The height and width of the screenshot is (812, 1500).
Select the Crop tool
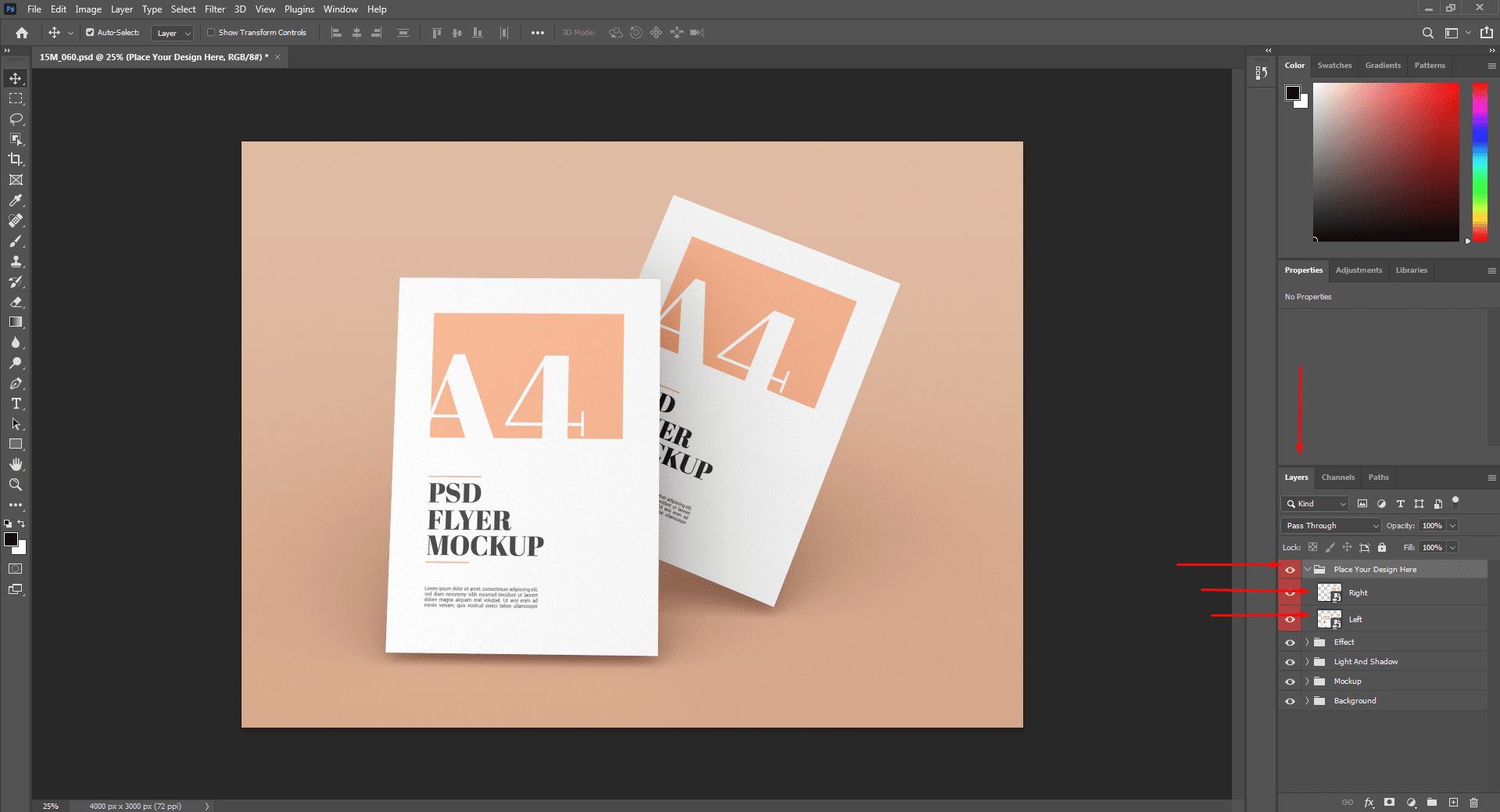point(16,159)
